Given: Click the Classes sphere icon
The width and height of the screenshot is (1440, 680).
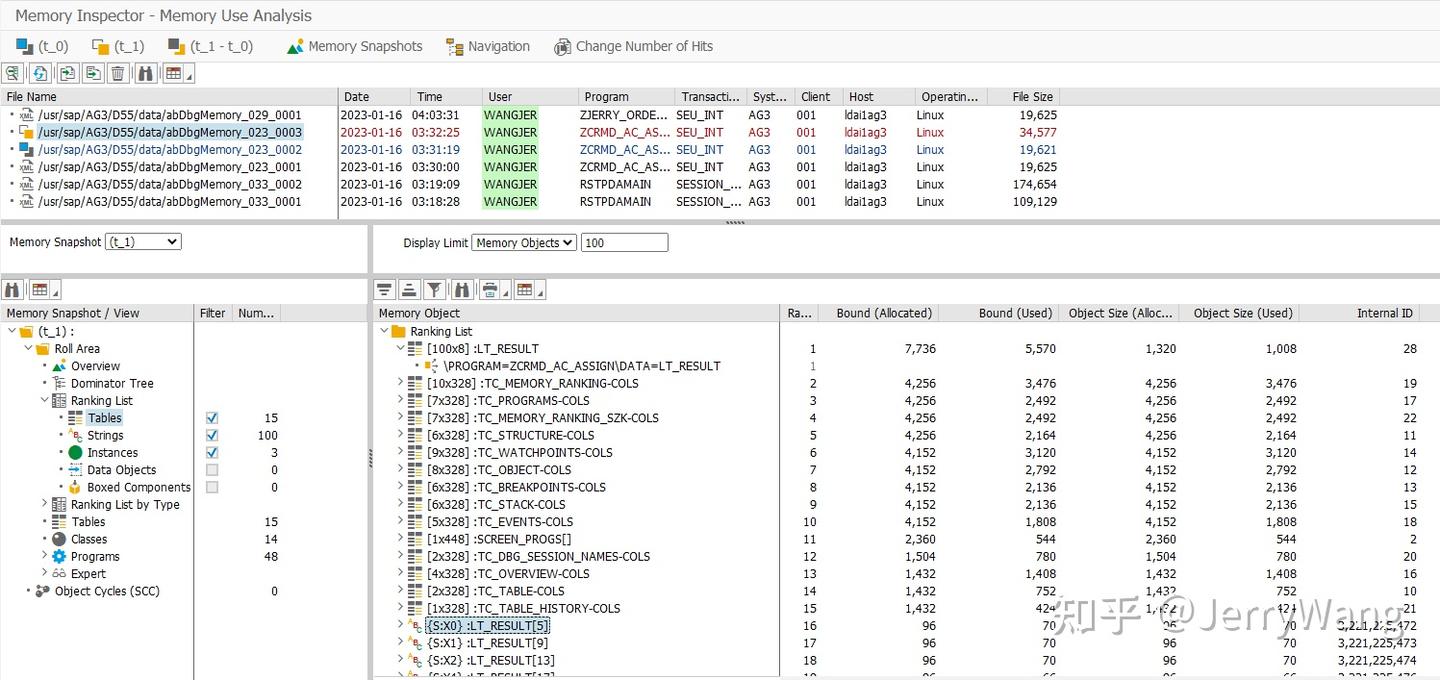Looking at the screenshot, I should (60, 539).
